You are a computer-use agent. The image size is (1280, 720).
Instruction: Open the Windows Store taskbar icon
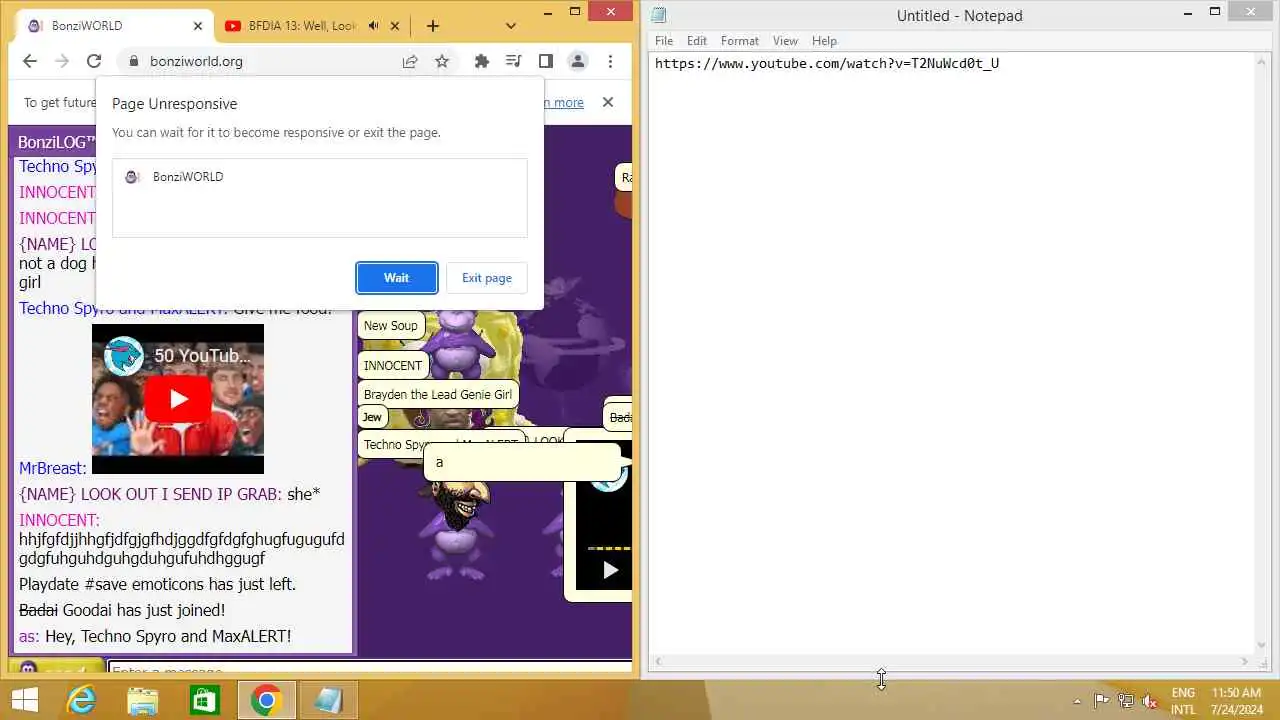(x=204, y=700)
